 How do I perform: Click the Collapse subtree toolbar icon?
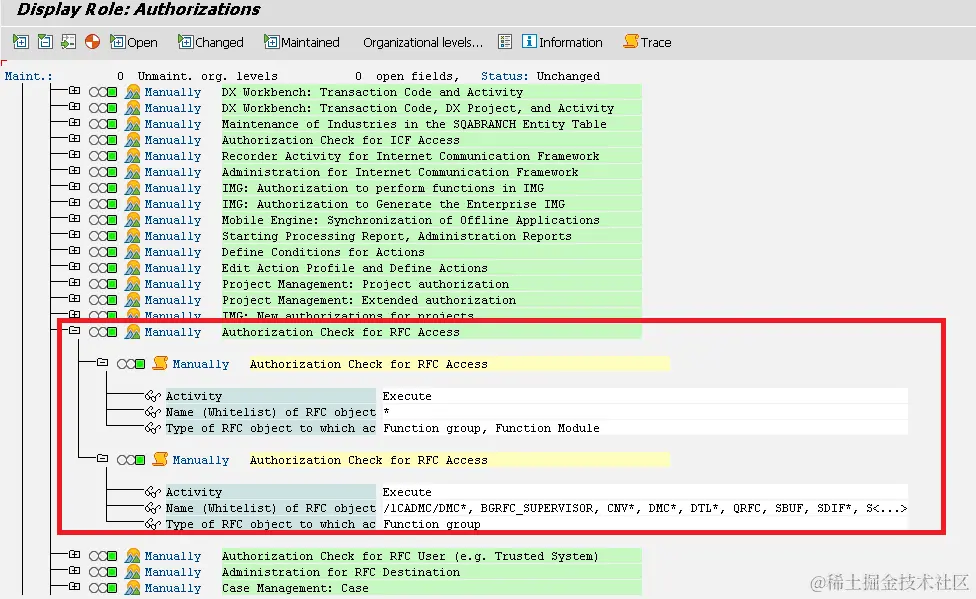pos(45,42)
